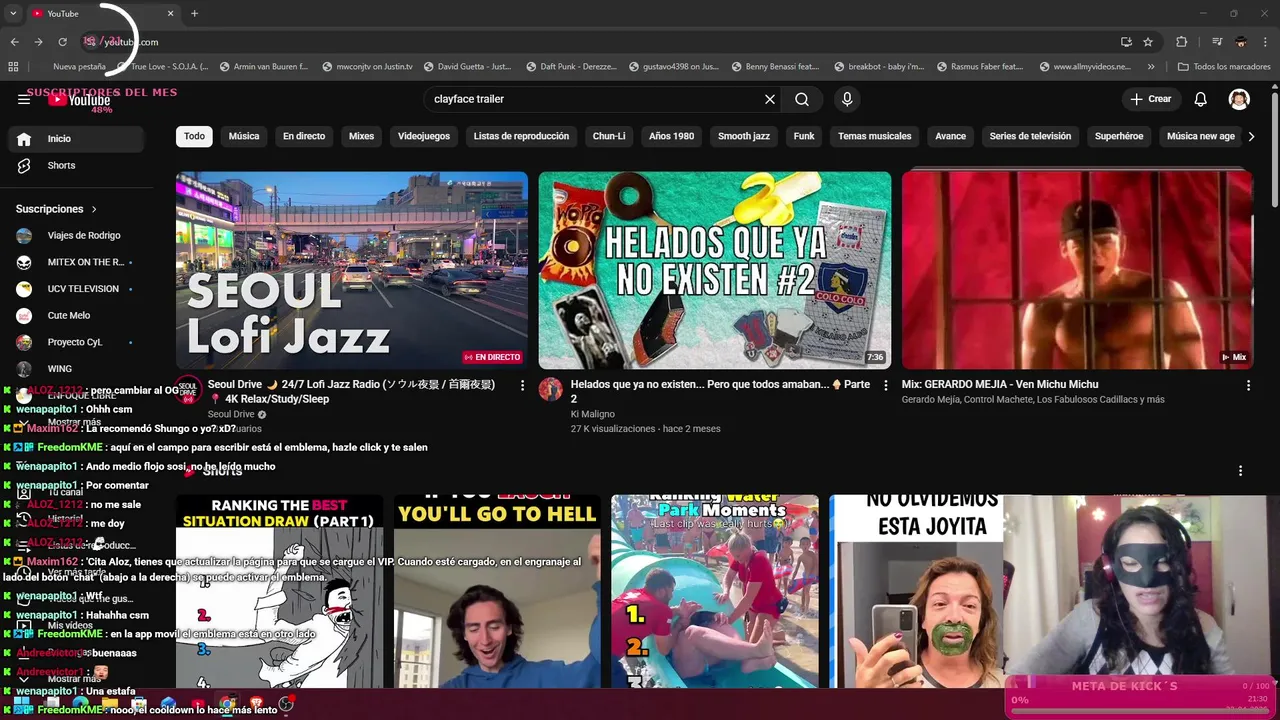Select the Series de televisión chip
This screenshot has height=720, width=1280.
tap(1030, 136)
